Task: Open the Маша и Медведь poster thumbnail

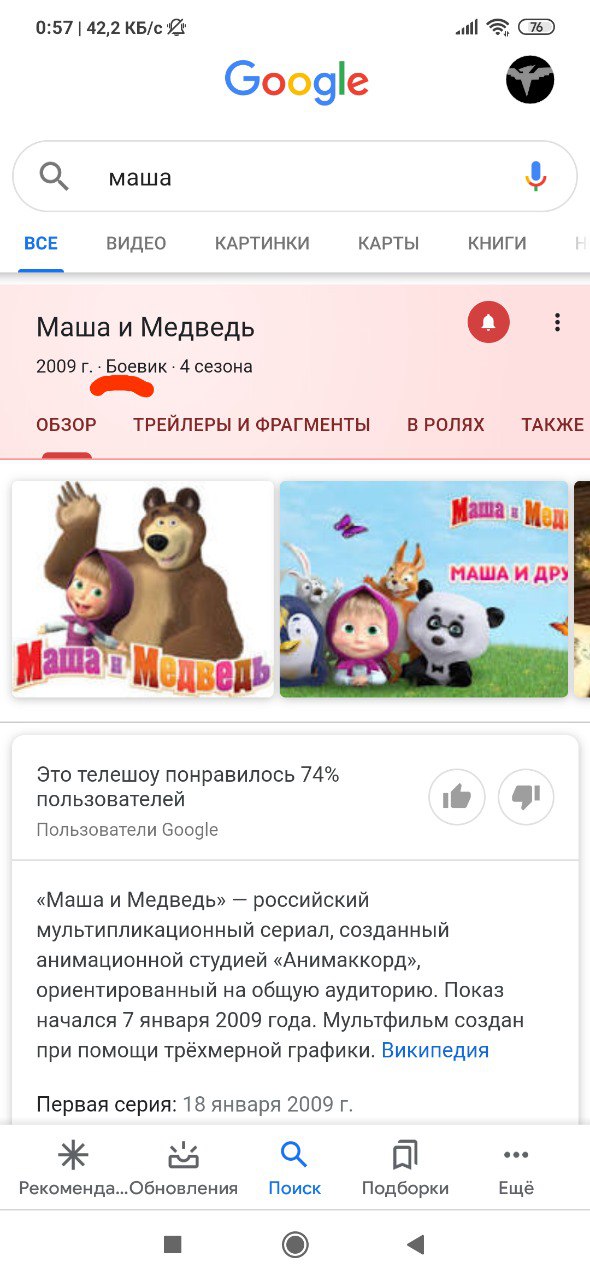Action: tap(143, 589)
